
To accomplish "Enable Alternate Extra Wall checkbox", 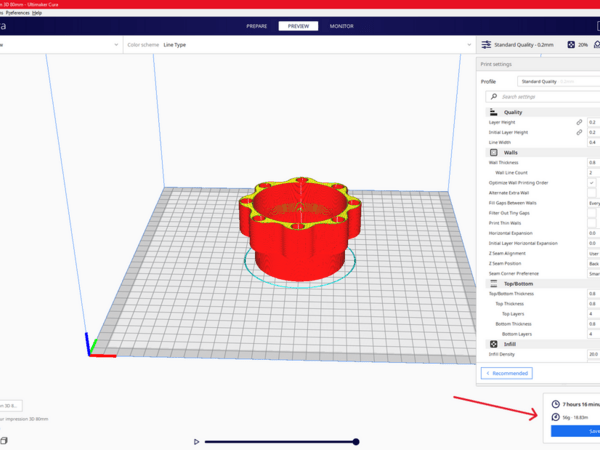I will pos(592,193).
